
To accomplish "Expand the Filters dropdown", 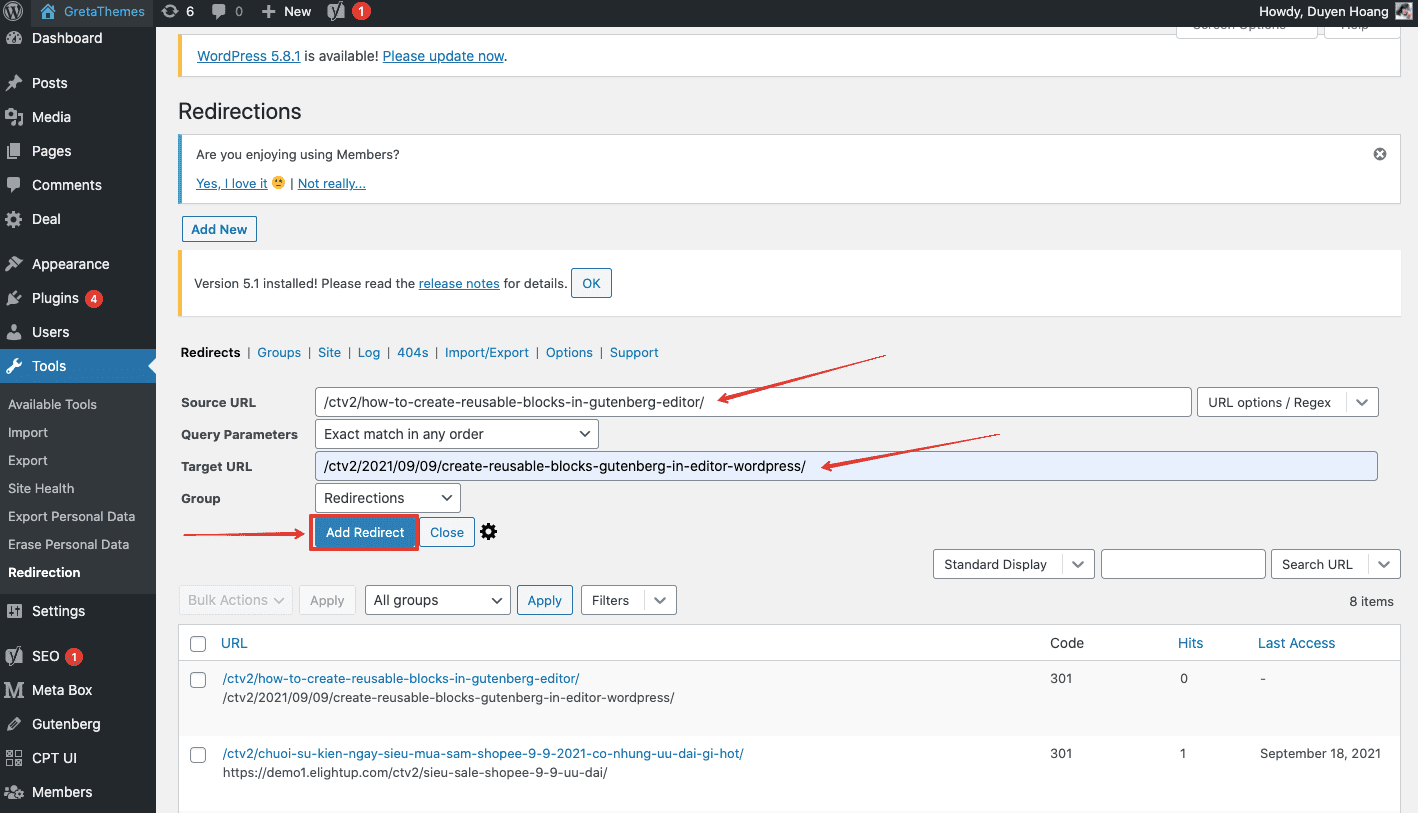I will click(x=629, y=600).
